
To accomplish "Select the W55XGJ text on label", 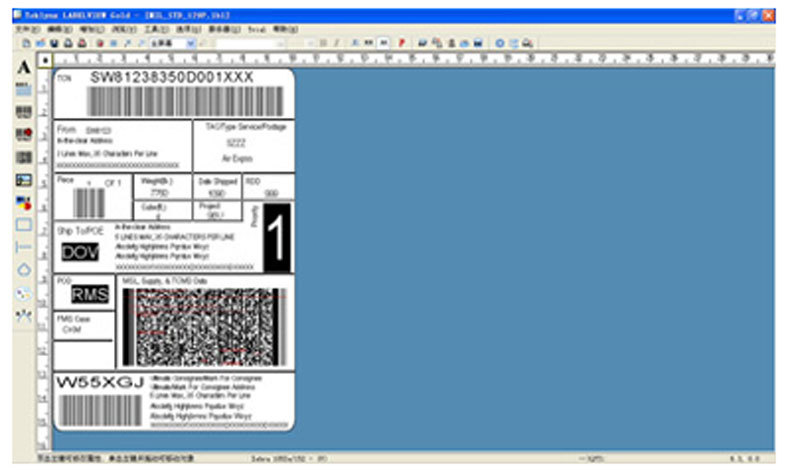I will (100, 383).
